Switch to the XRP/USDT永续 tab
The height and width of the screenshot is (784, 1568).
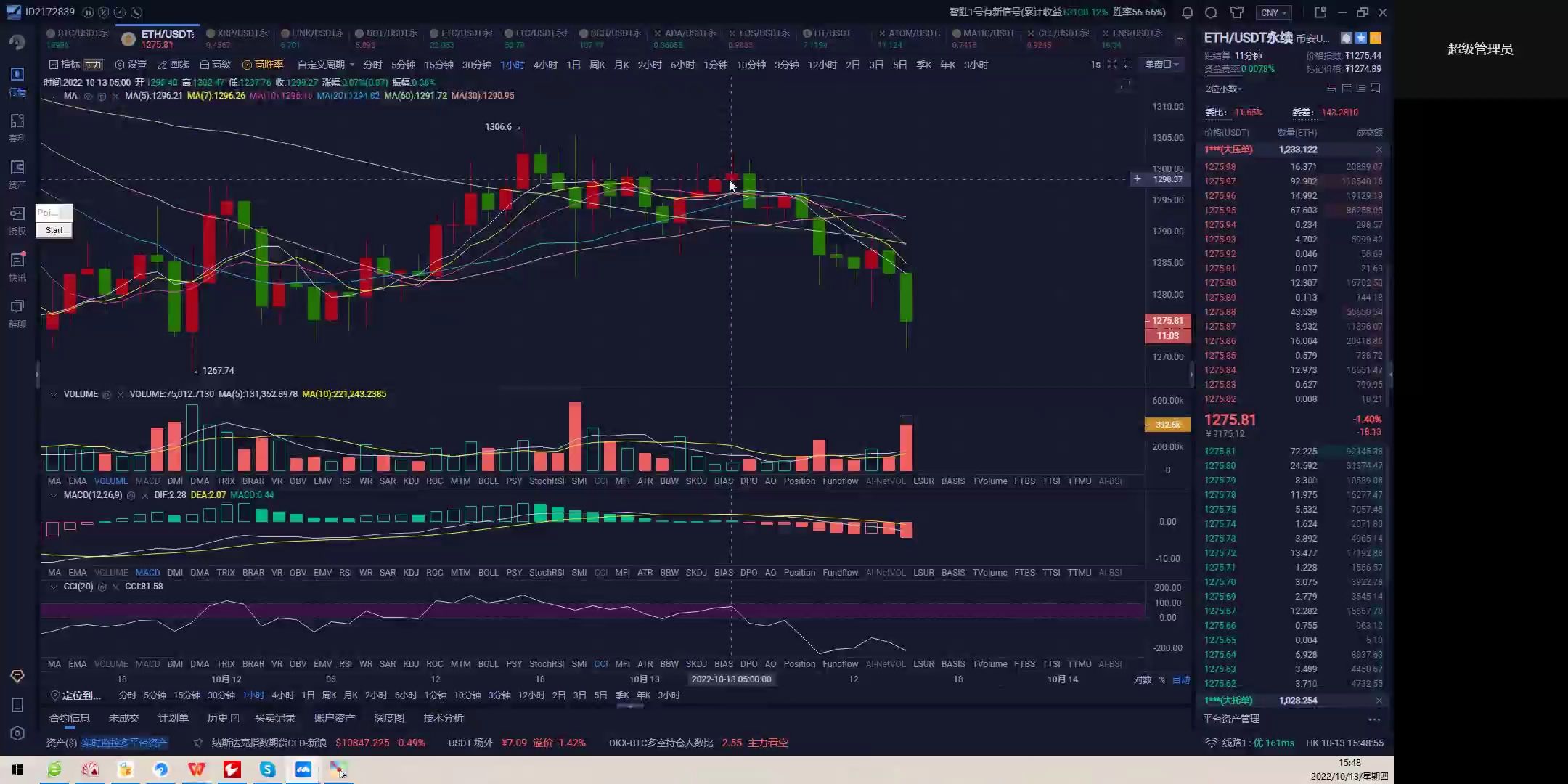pyautogui.click(x=237, y=38)
